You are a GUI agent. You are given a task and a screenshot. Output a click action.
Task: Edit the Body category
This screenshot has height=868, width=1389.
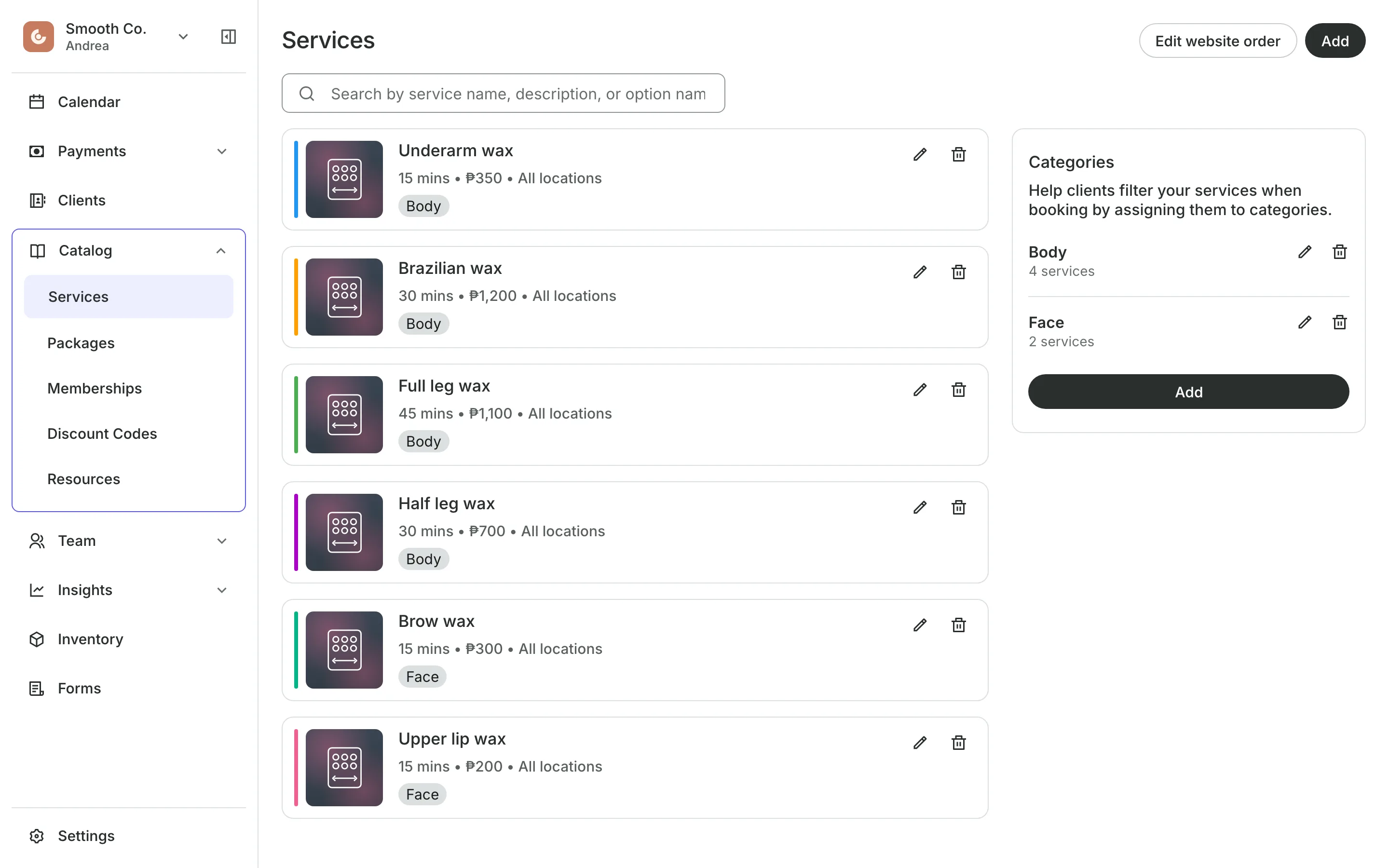[x=1304, y=252]
